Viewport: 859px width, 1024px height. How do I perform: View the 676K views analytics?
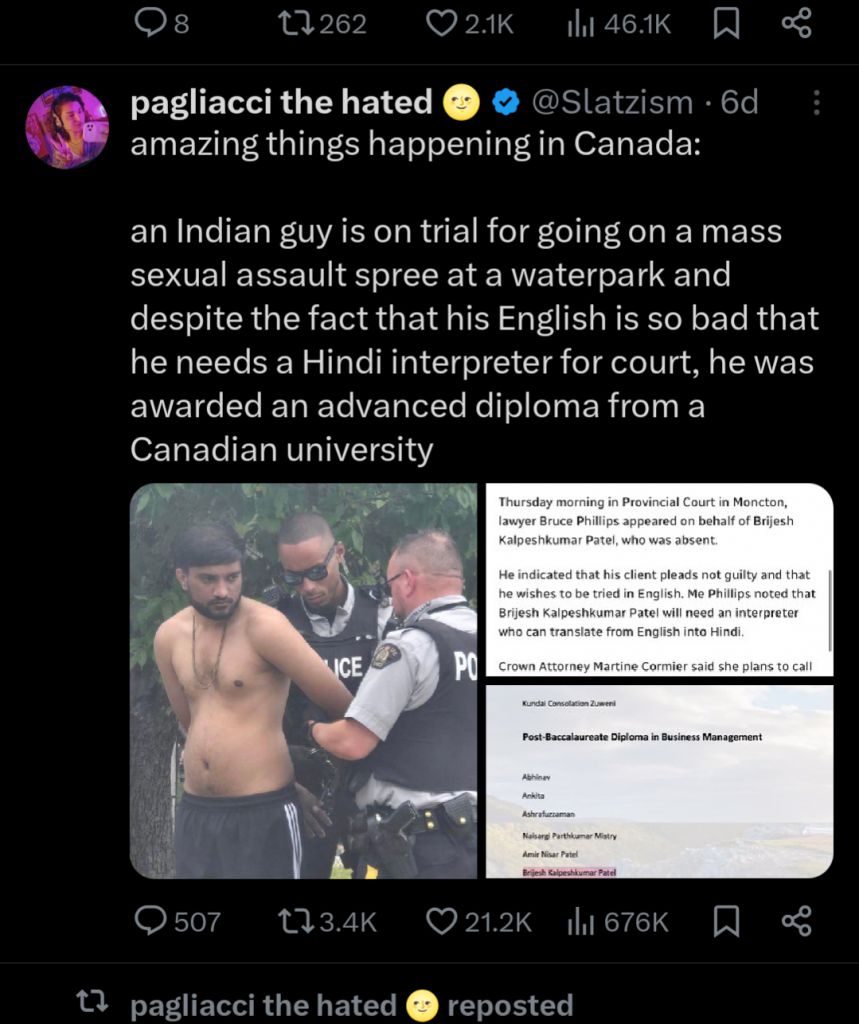tap(618, 921)
